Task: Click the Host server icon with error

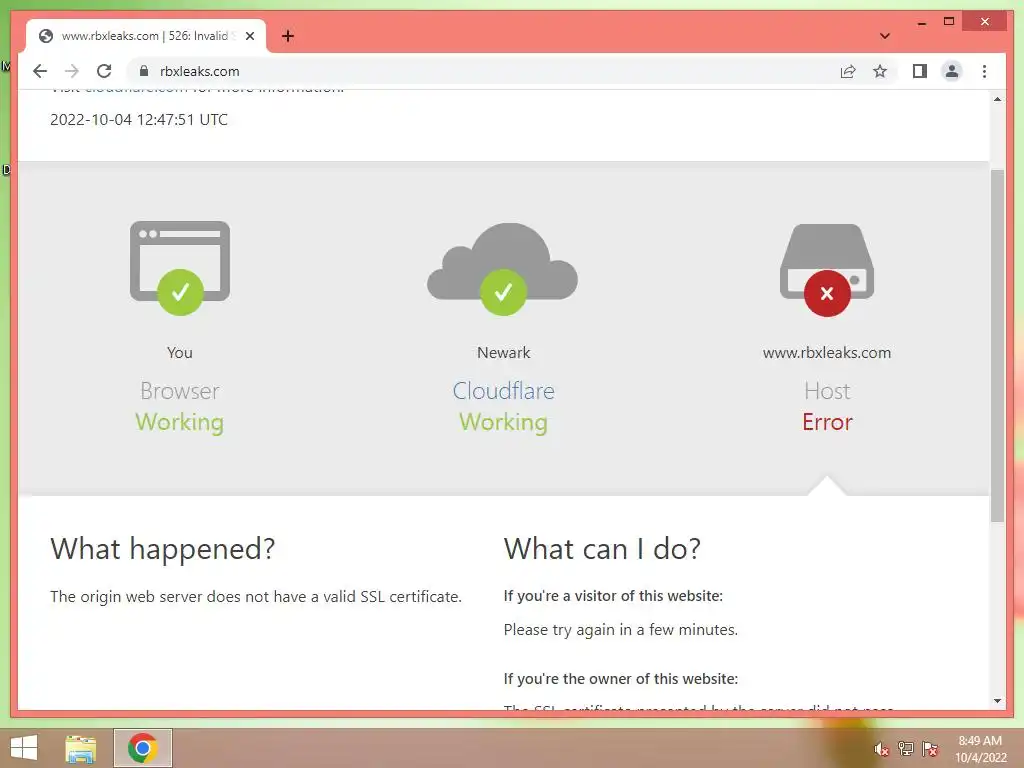Action: click(827, 270)
